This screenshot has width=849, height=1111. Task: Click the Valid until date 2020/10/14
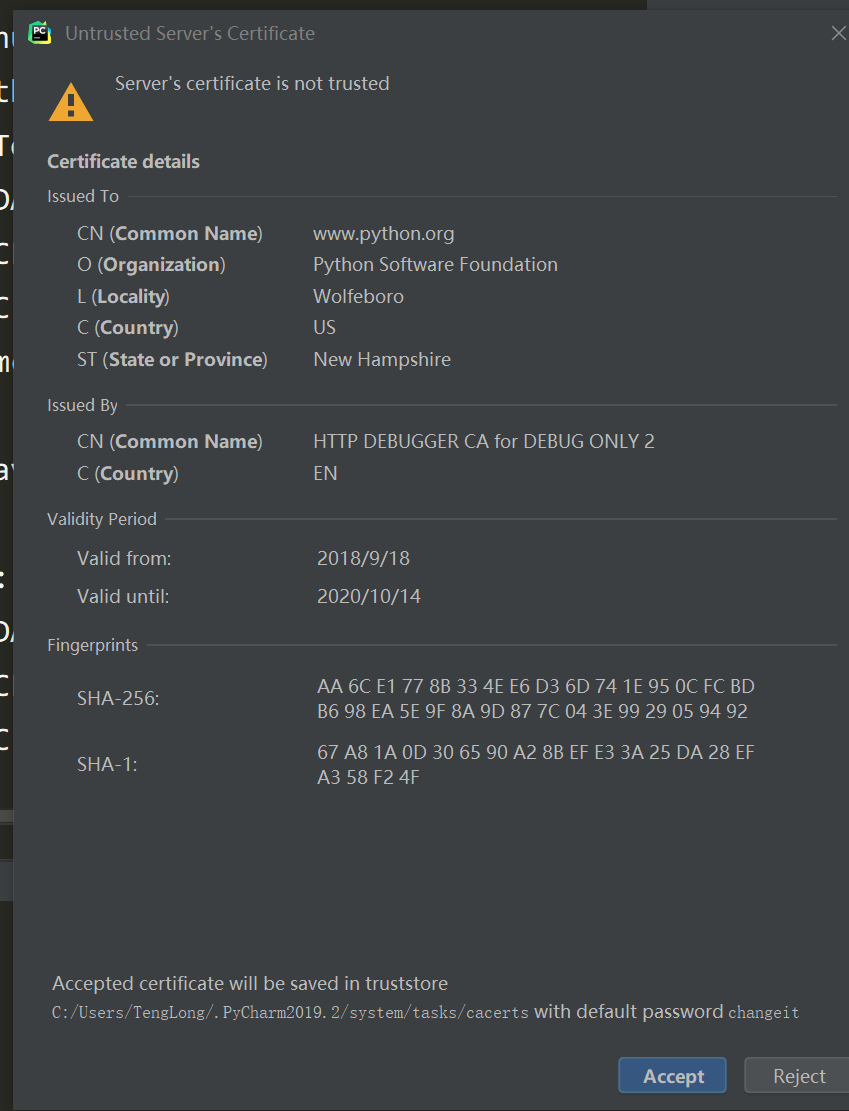coord(370,596)
